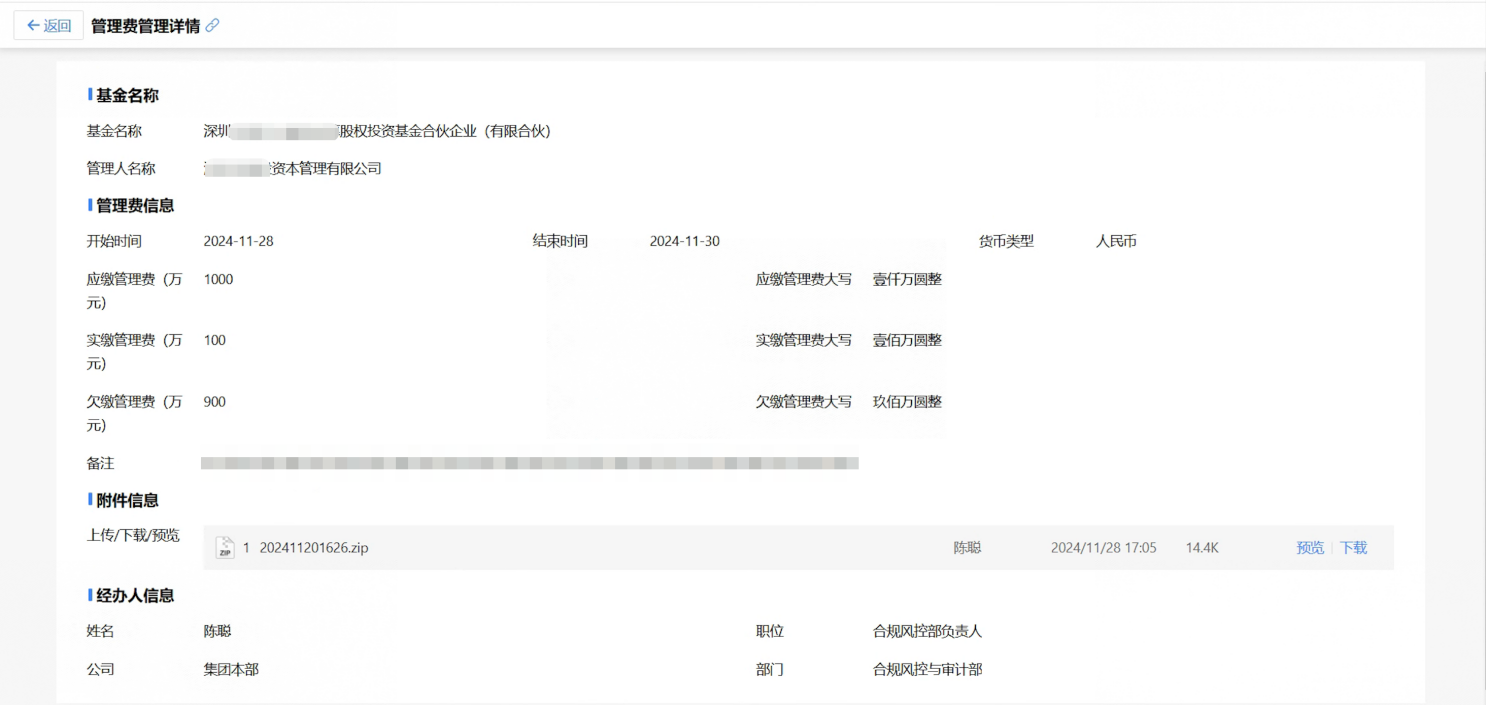
Task: Click the 应缴管理费大写 label
Action: click(803, 280)
